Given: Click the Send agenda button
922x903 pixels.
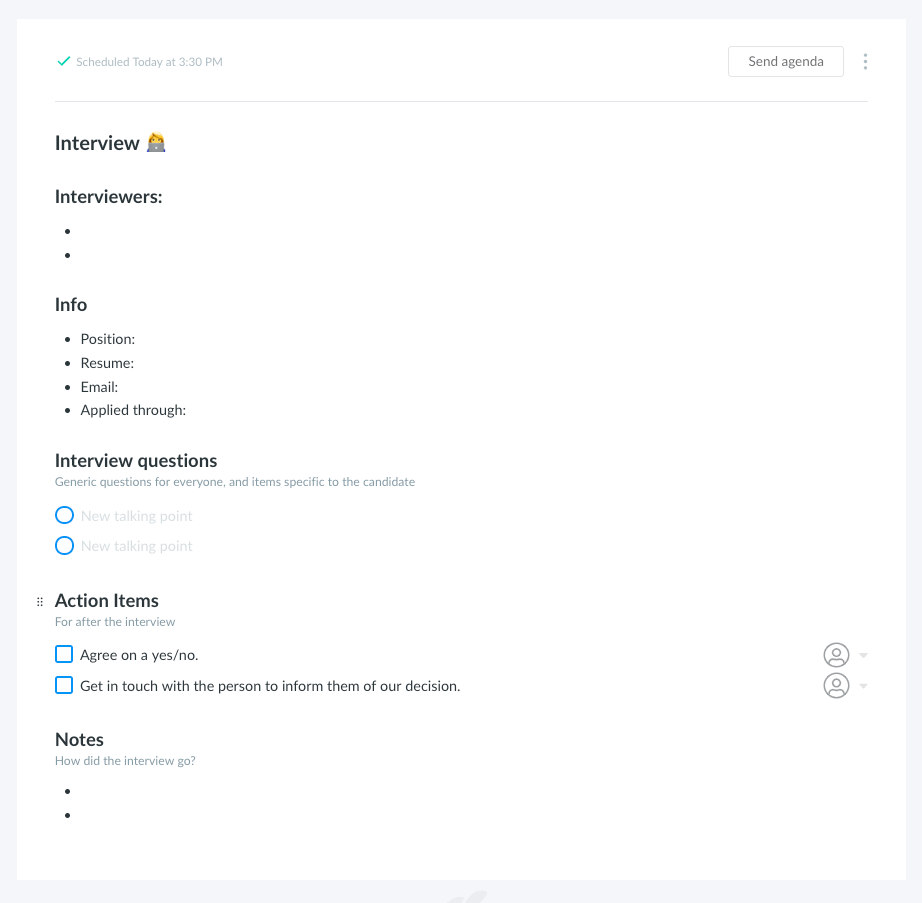Looking at the screenshot, I should click(x=786, y=61).
